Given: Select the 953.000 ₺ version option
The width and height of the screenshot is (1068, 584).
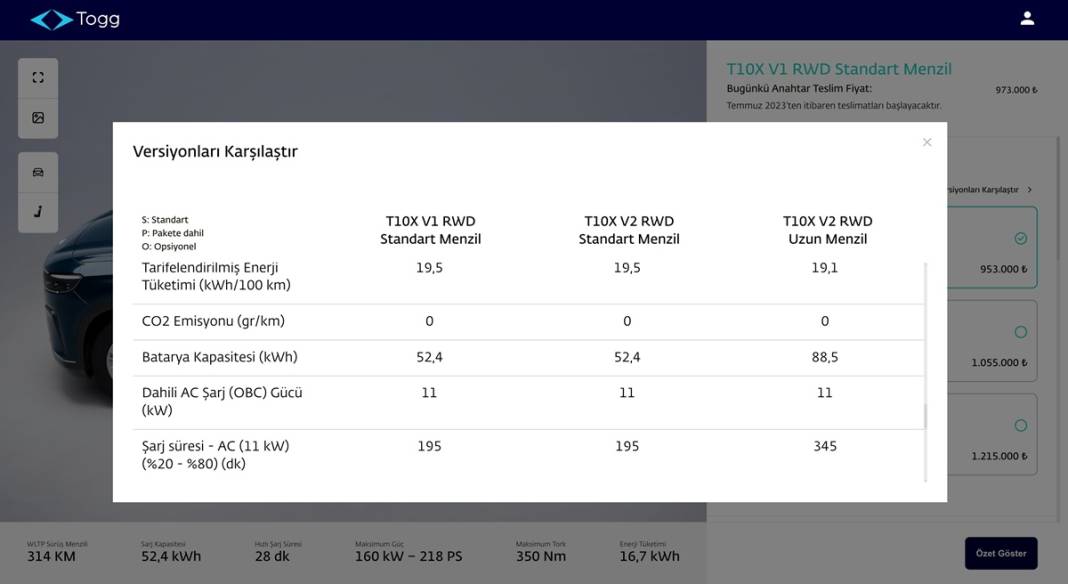Looking at the screenshot, I should 1020,239.
